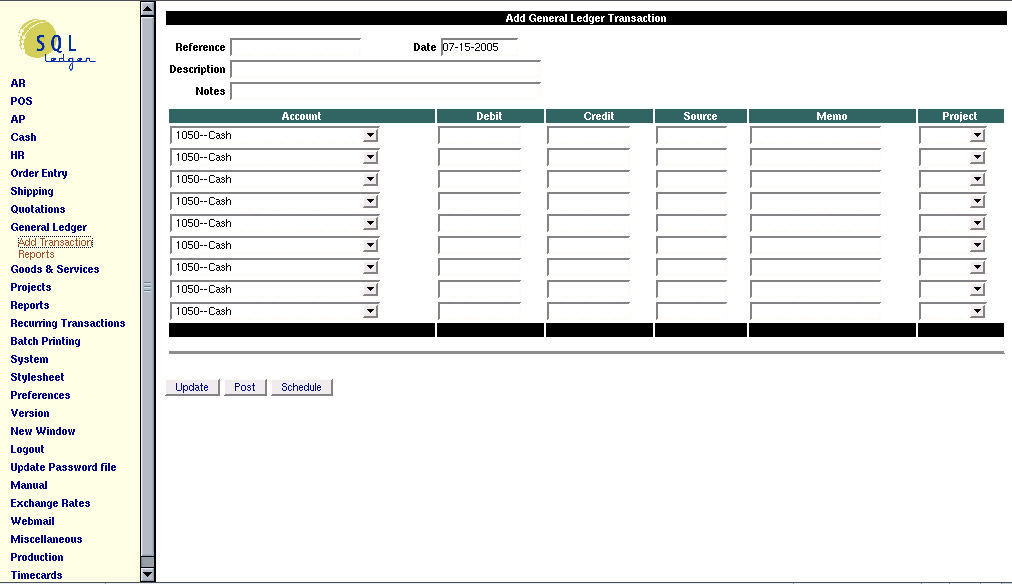Click the first row Debit field
Image resolution: width=1012 pixels, height=584 pixels.
[x=480, y=135]
